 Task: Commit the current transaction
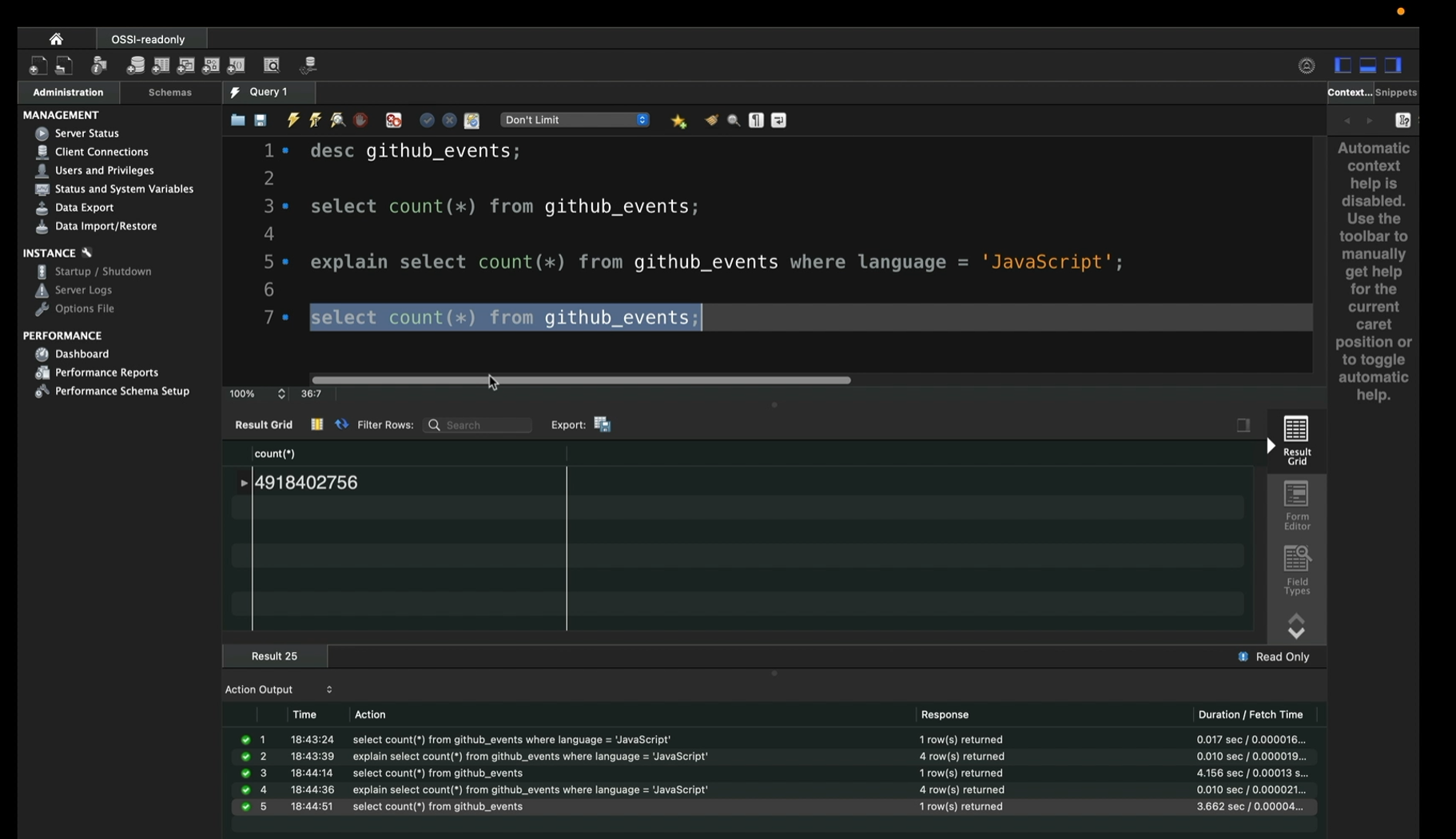click(427, 120)
